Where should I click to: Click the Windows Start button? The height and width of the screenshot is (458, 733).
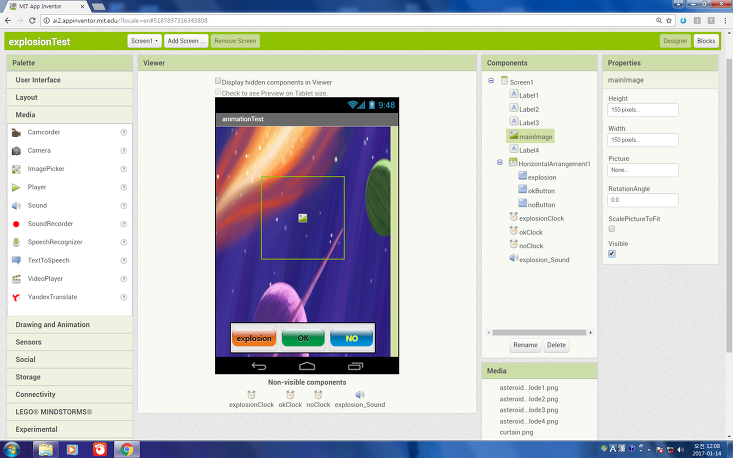click(x=11, y=450)
